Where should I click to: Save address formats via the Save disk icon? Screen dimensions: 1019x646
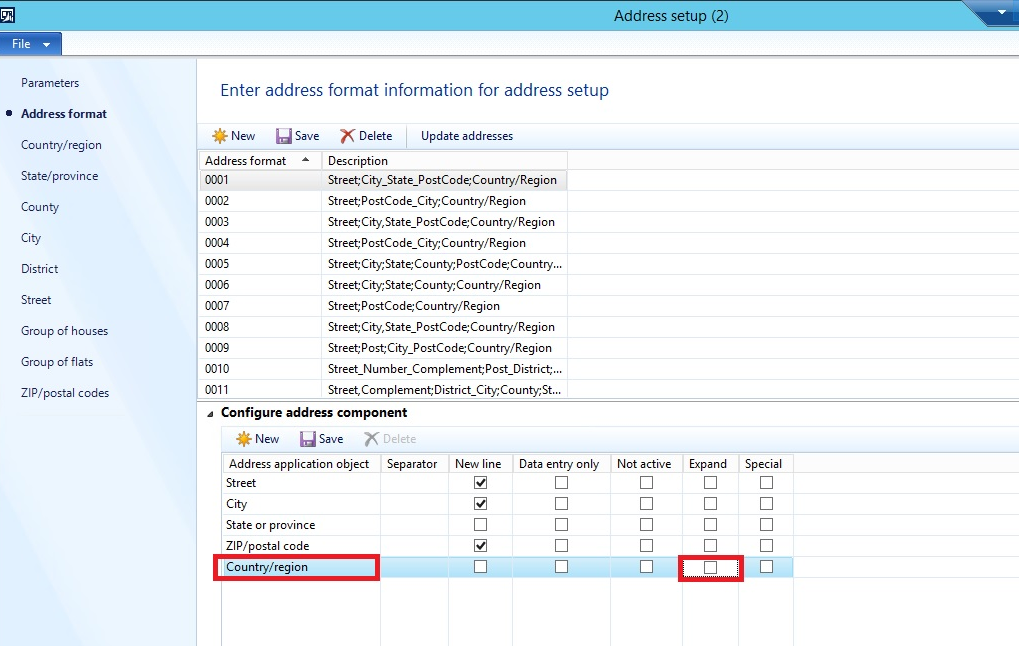[x=297, y=135]
